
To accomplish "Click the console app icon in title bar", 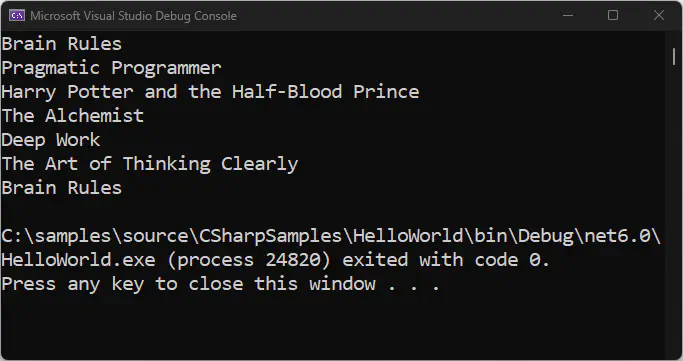I will 17,16.
